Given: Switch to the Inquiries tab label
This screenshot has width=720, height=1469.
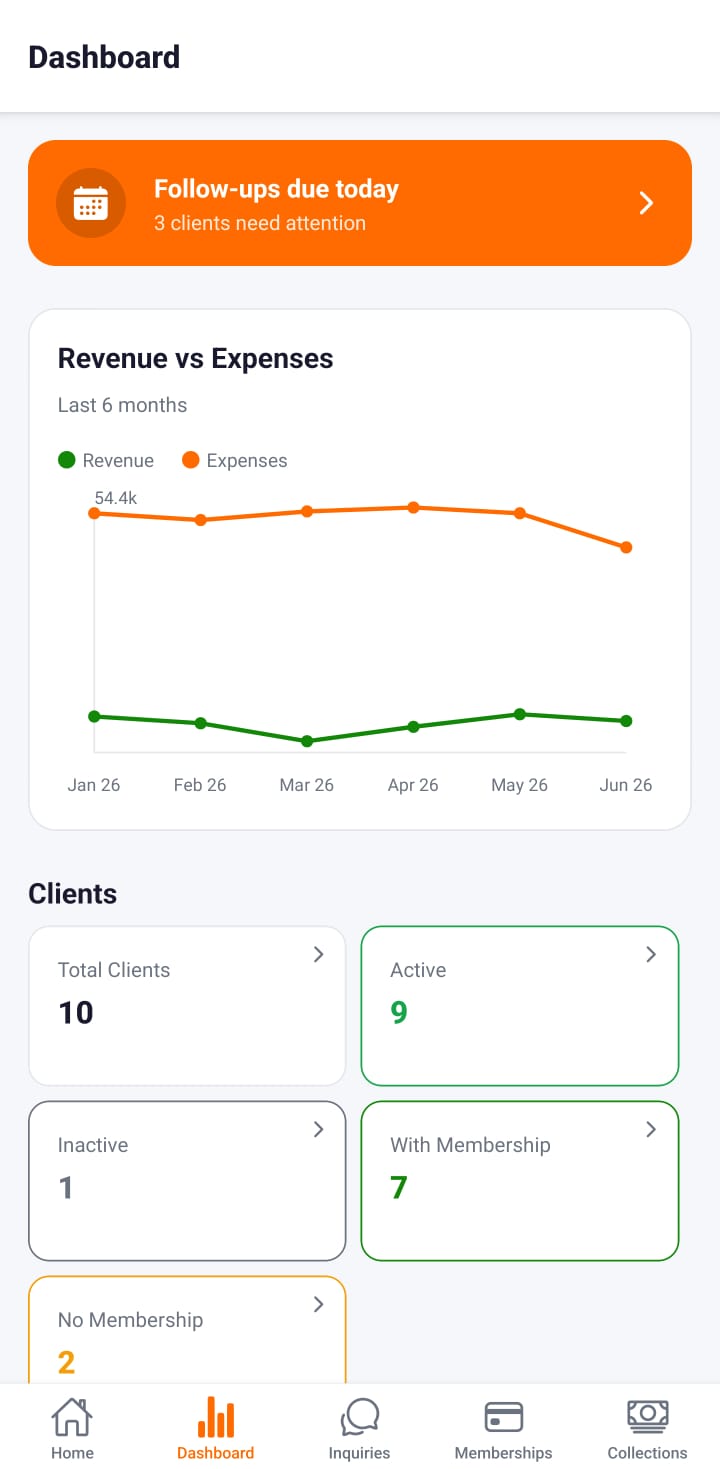Looking at the screenshot, I should pos(360,1453).
